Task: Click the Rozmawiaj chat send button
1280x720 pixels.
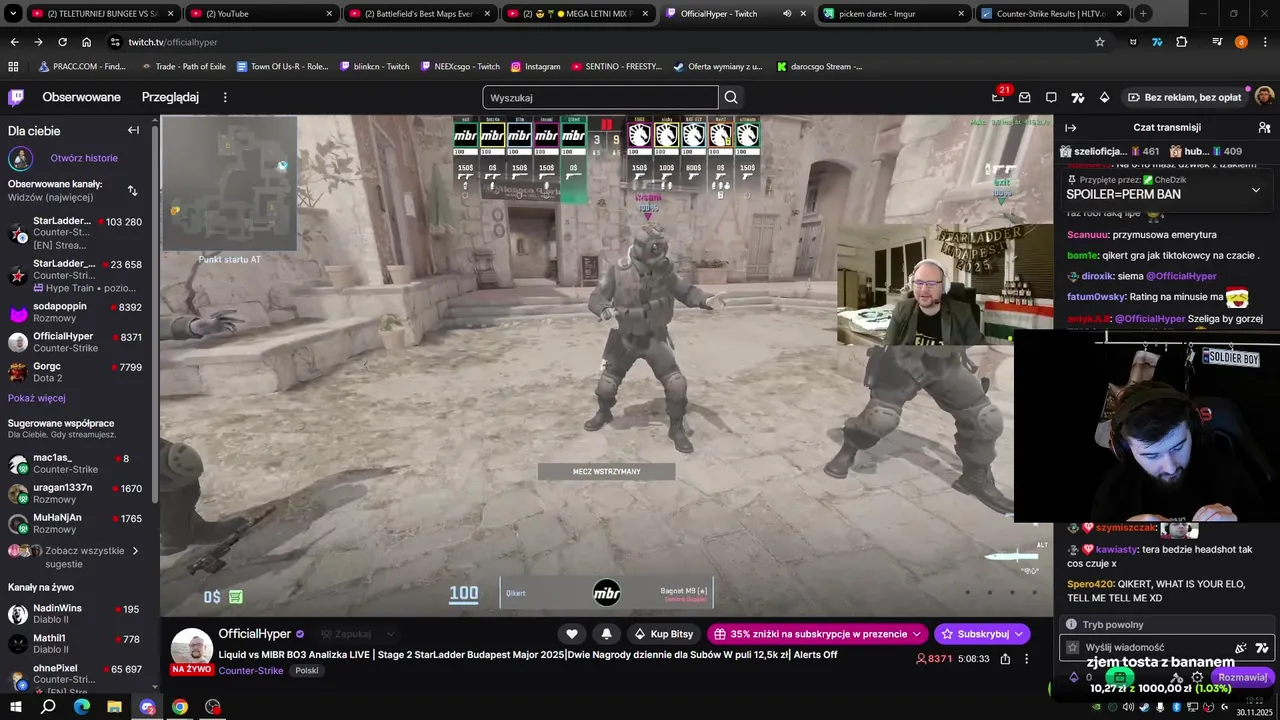Action: click(x=1242, y=677)
